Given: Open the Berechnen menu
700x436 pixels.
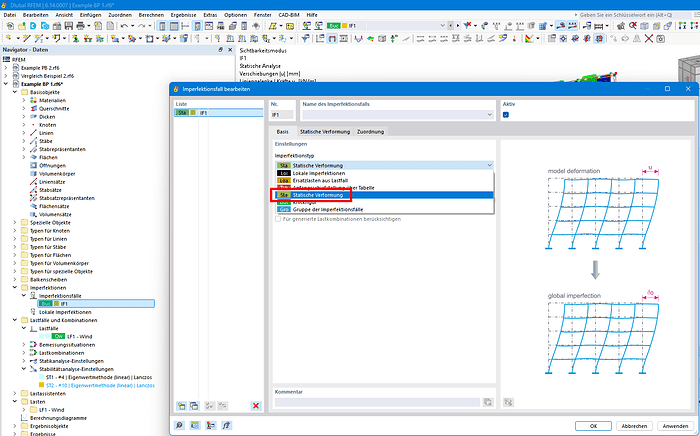Looking at the screenshot, I should tap(151, 15).
